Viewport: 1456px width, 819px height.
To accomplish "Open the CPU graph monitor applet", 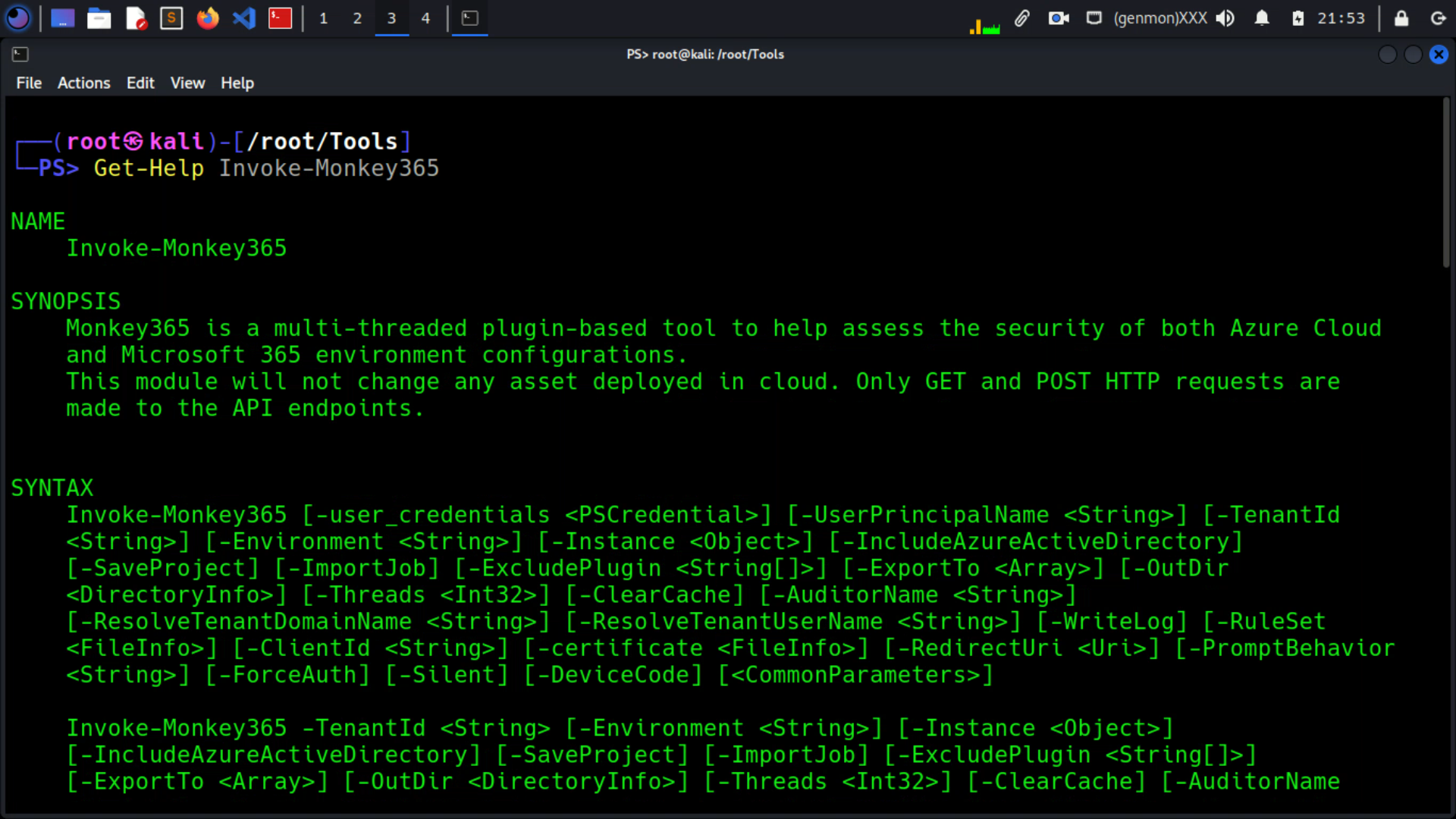I will [984, 26].
